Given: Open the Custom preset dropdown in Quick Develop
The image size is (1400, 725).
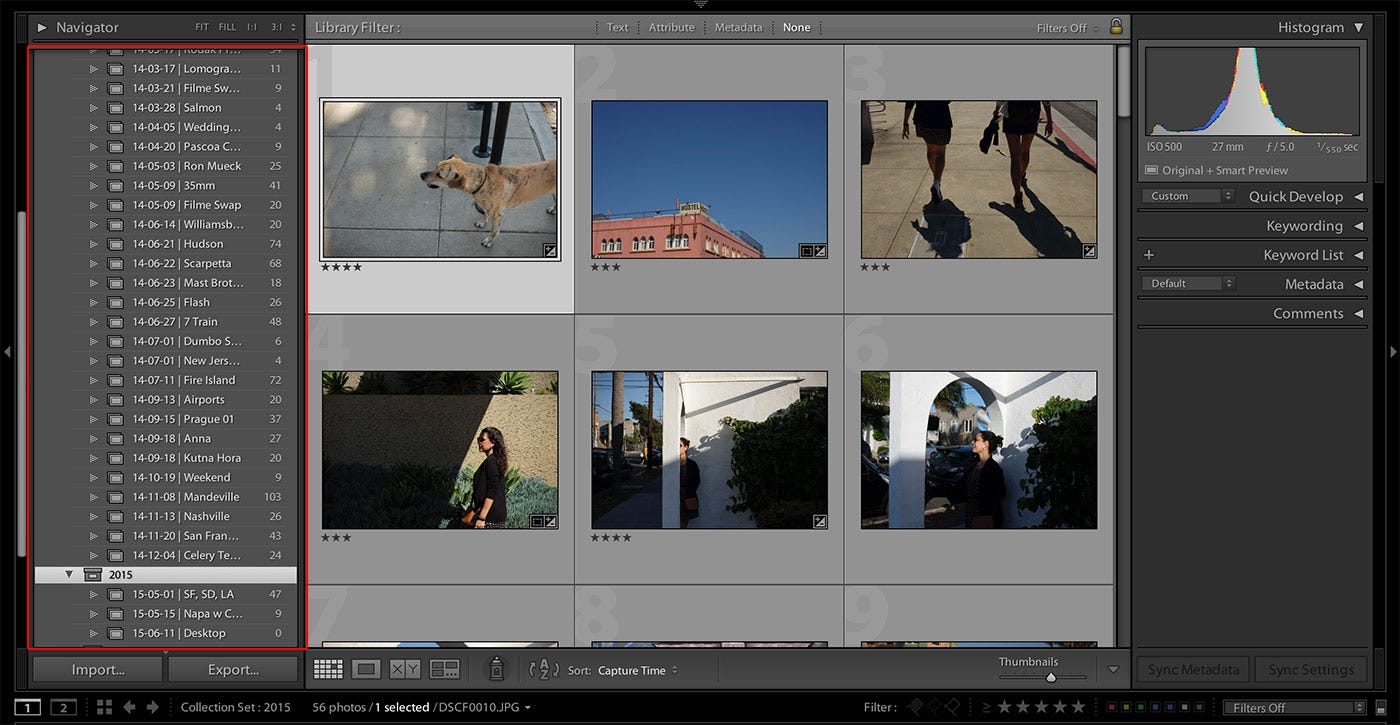Looking at the screenshot, I should (x=1188, y=196).
